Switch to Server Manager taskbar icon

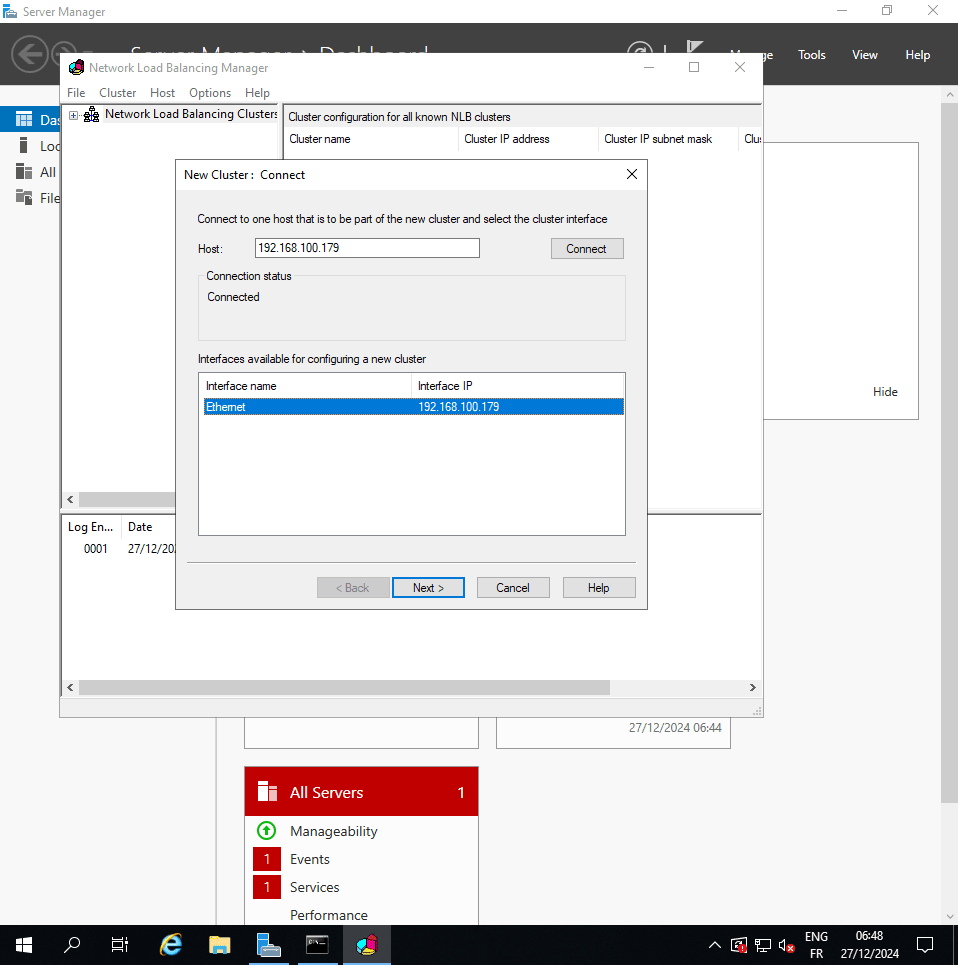point(268,944)
